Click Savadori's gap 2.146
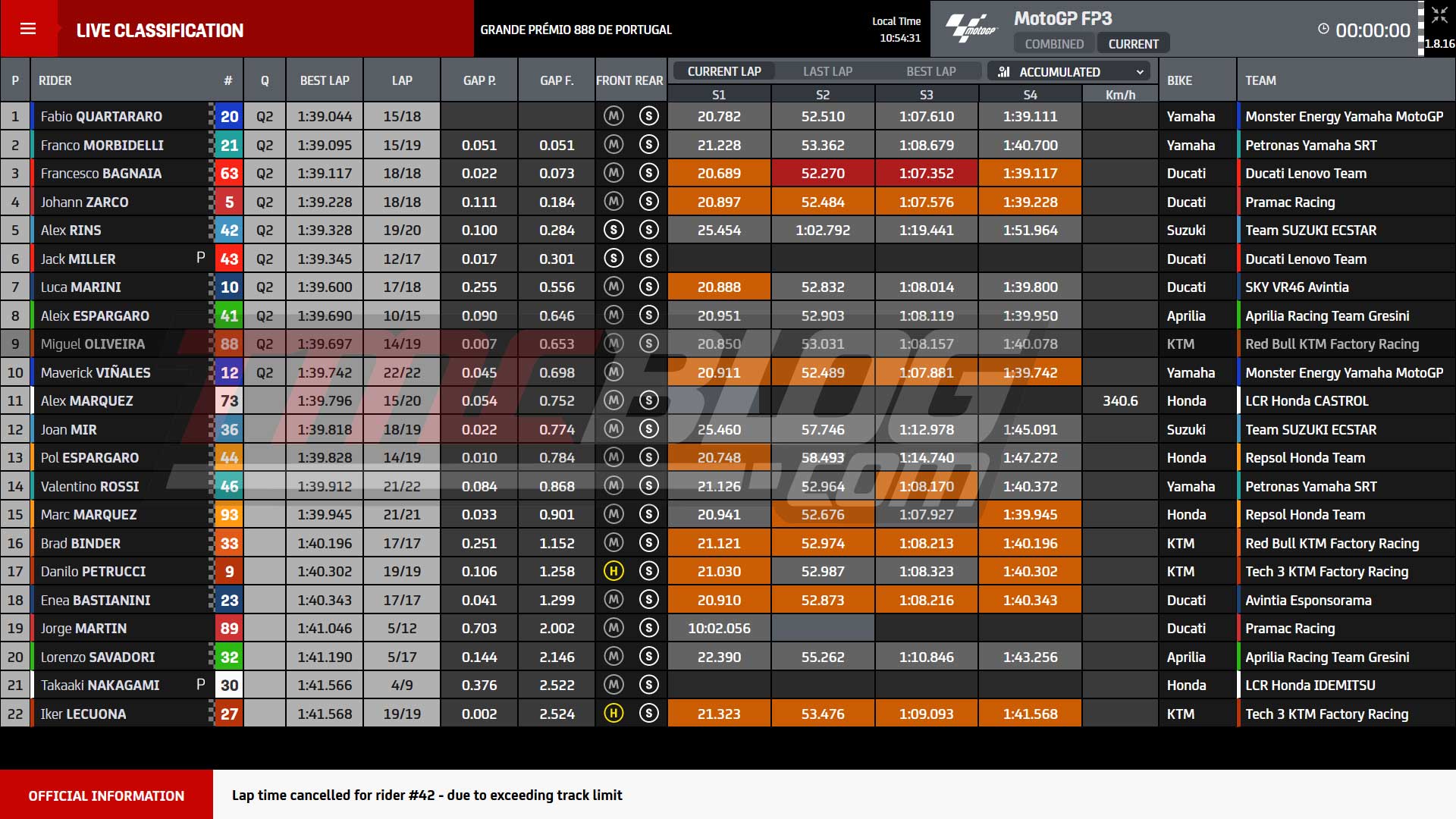Image resolution: width=1456 pixels, height=819 pixels. pyautogui.click(x=557, y=657)
